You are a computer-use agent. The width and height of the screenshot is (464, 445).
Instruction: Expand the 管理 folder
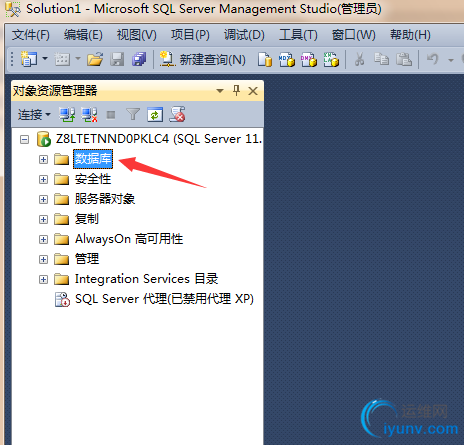point(43,259)
